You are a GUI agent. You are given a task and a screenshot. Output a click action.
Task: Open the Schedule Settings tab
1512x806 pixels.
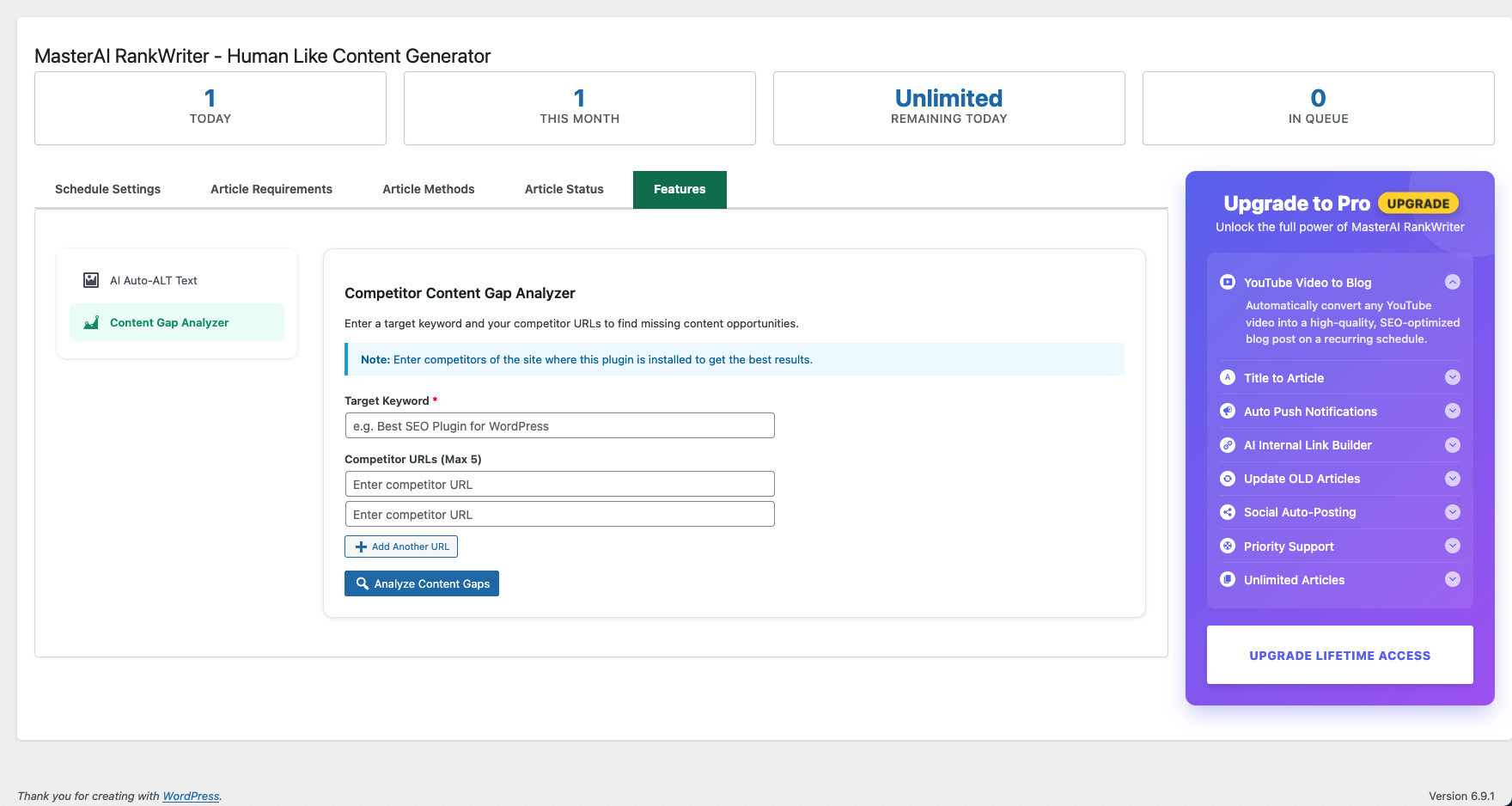coord(107,189)
